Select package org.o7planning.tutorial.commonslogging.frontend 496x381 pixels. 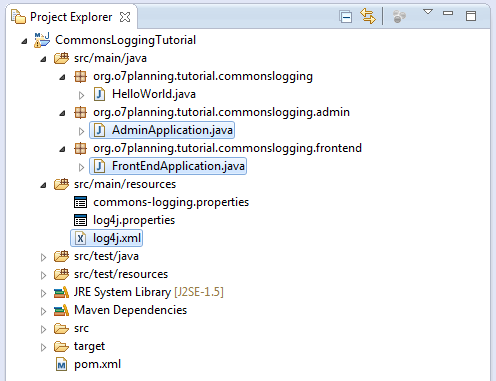point(227,148)
